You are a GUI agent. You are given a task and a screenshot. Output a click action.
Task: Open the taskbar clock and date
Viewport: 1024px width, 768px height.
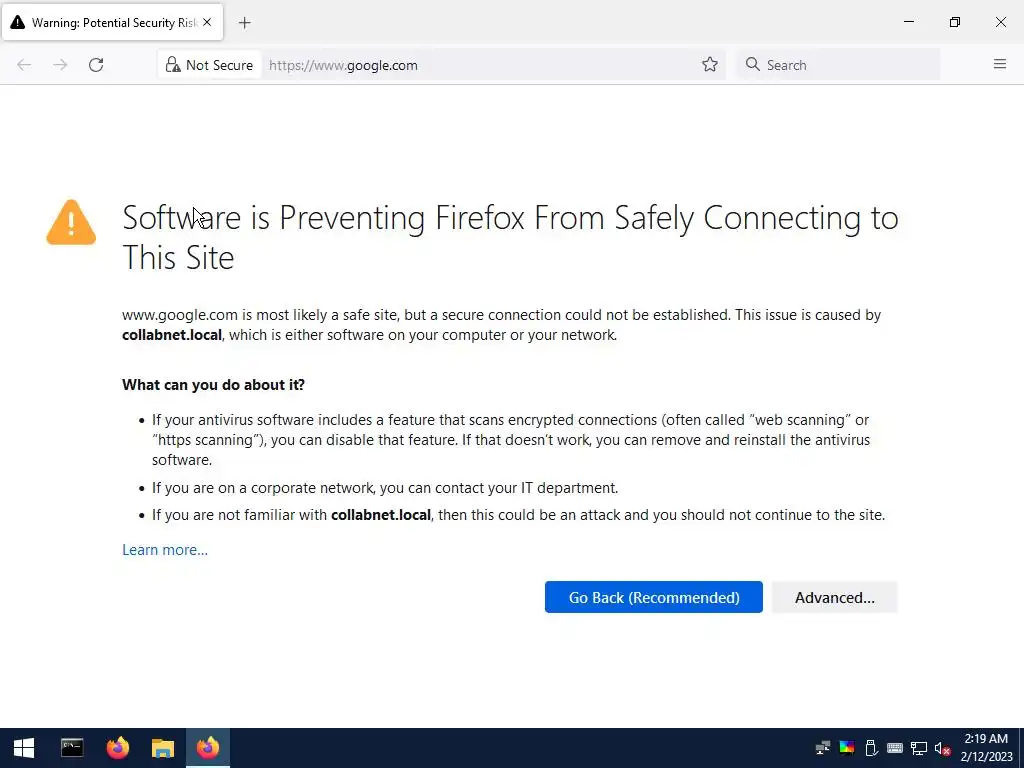986,748
